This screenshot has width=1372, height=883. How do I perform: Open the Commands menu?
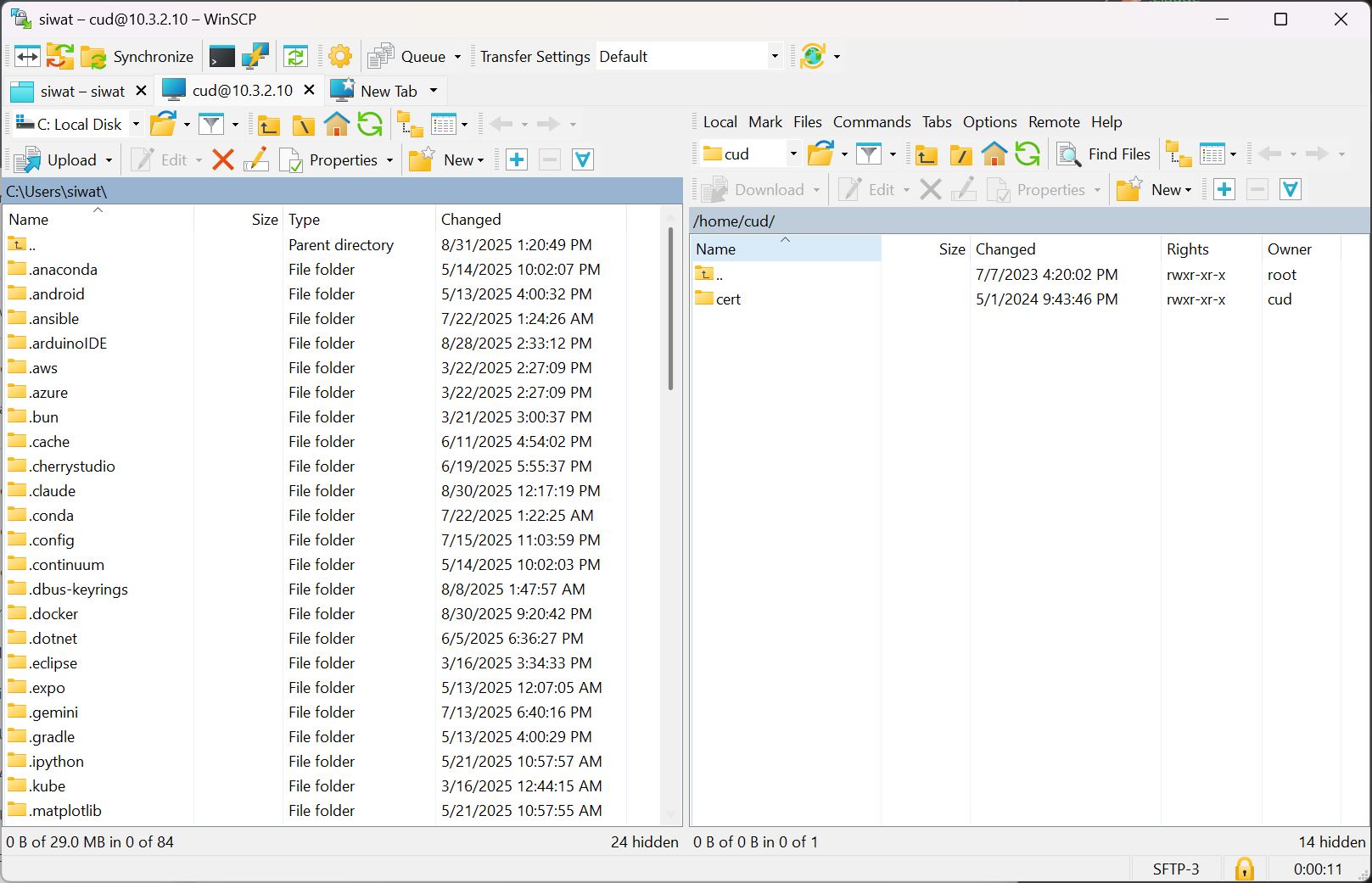pos(871,122)
